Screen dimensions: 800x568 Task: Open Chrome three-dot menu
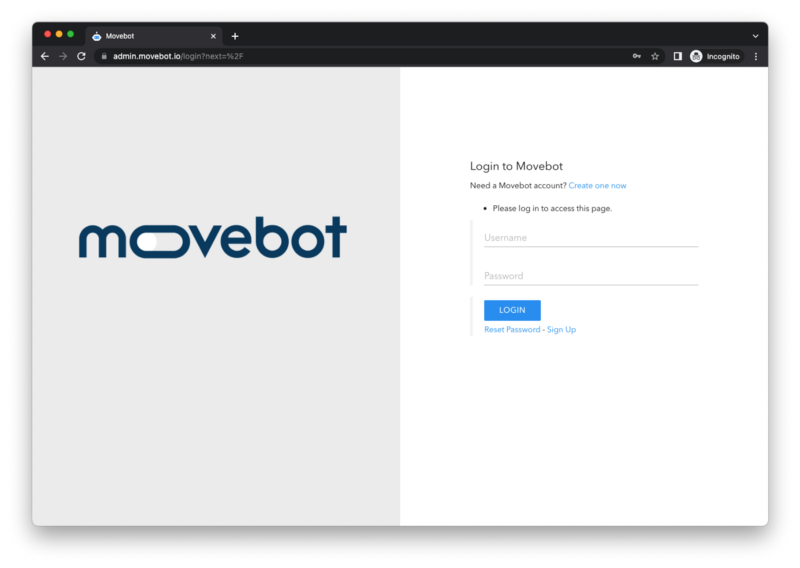click(755, 56)
